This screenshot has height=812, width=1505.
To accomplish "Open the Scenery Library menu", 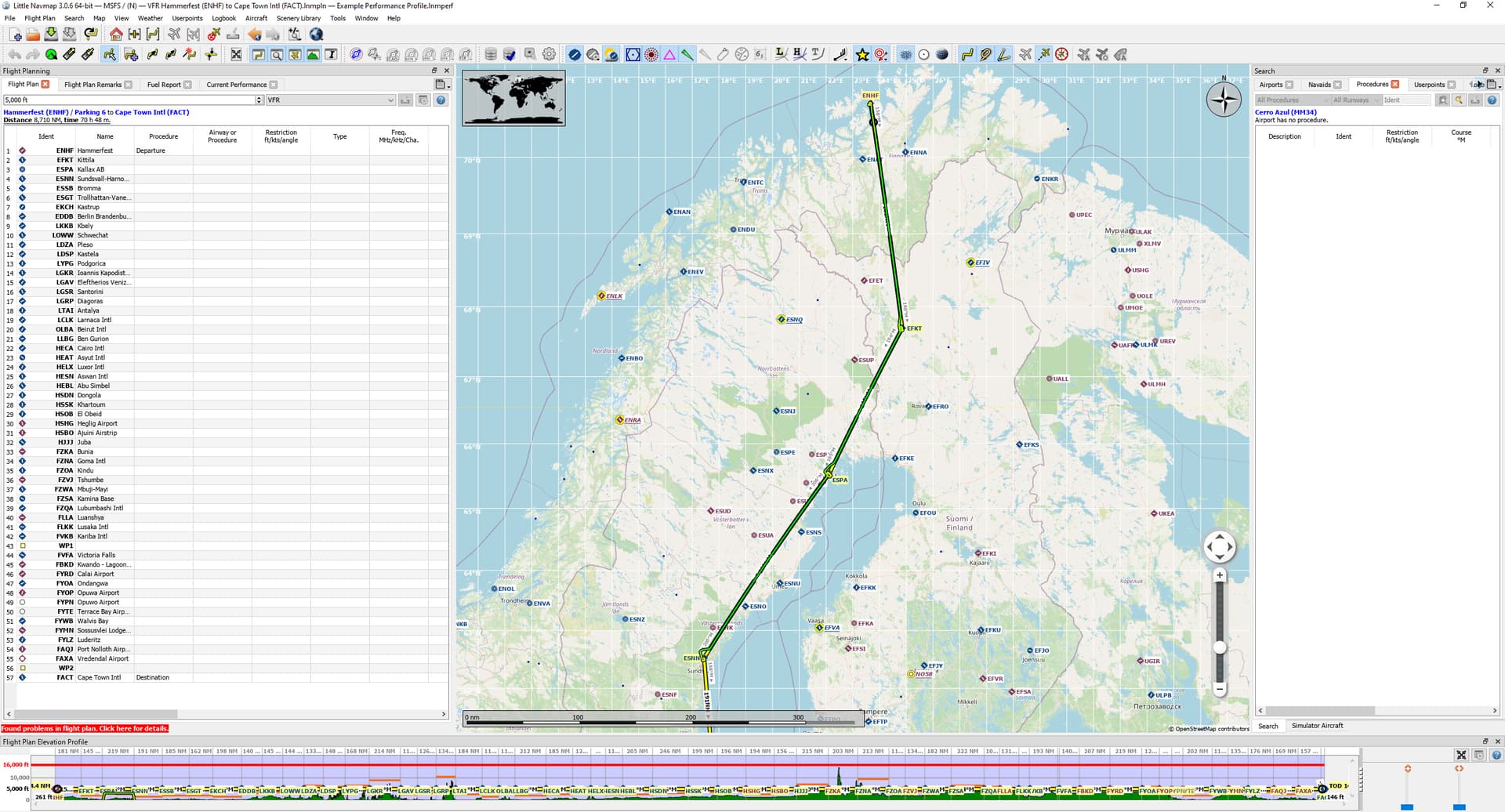I will tap(298, 18).
